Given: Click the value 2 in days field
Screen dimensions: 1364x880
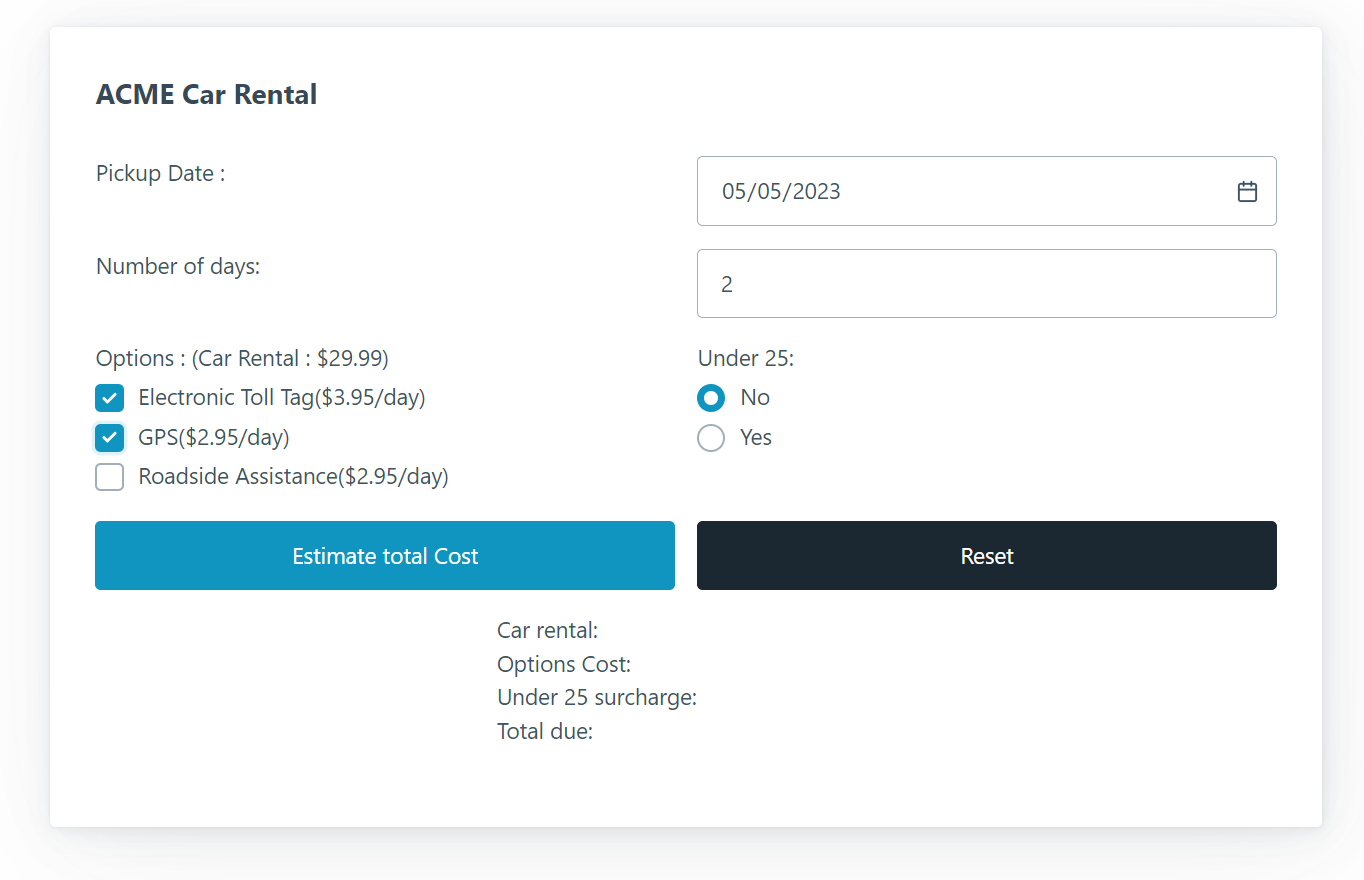Looking at the screenshot, I should 726,284.
